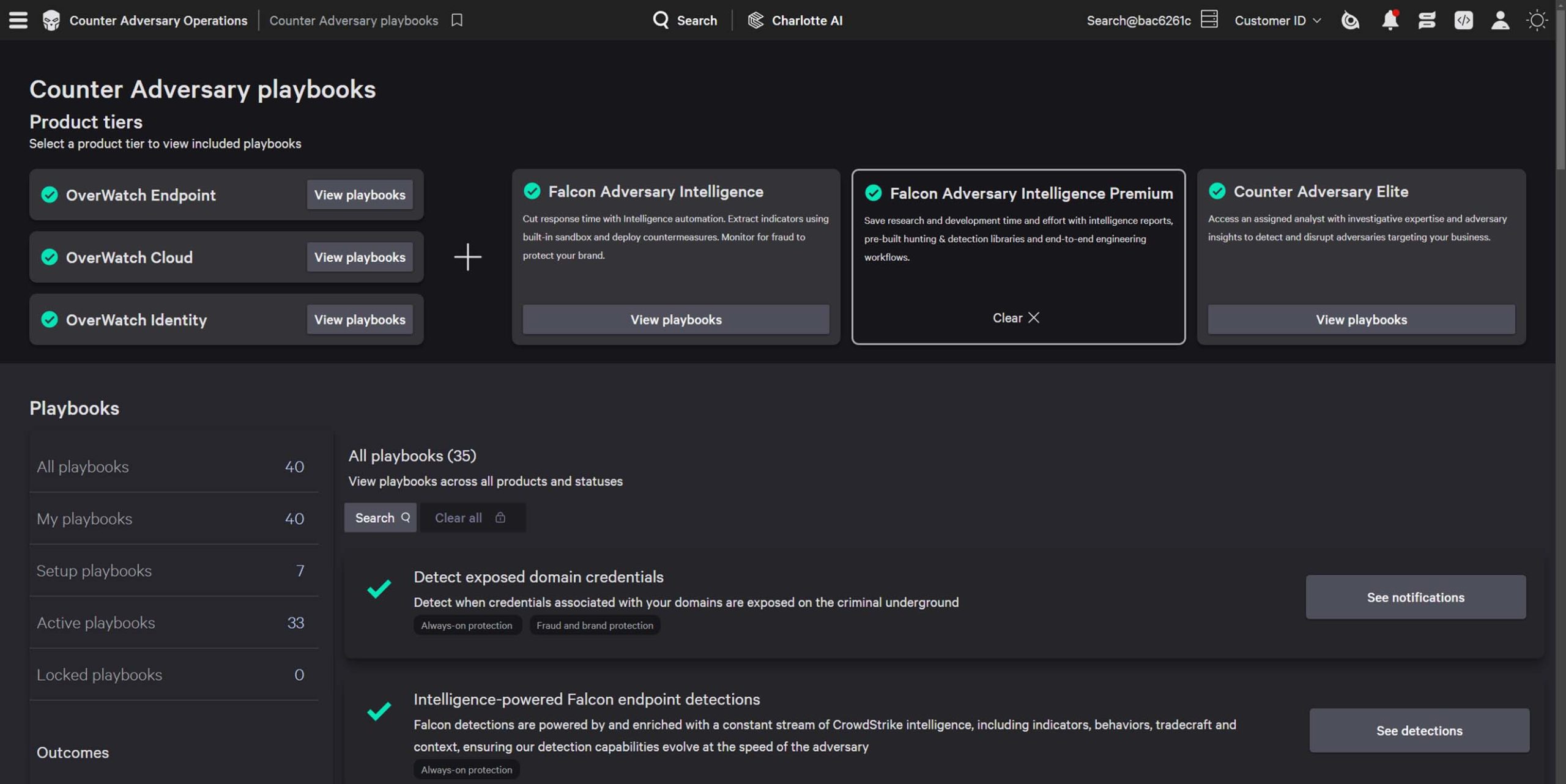
Task: Click the All playbooks (35) heading
Action: 412,456
